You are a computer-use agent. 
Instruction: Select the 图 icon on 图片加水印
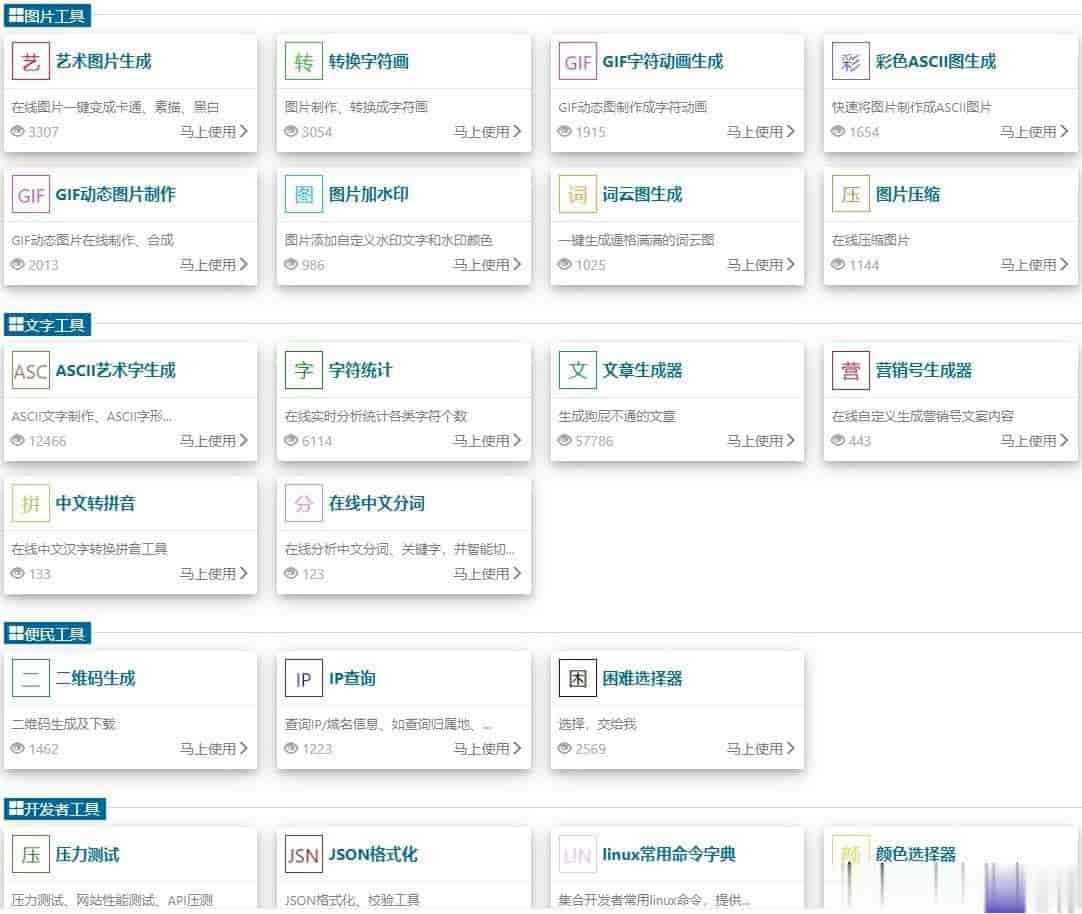[303, 194]
